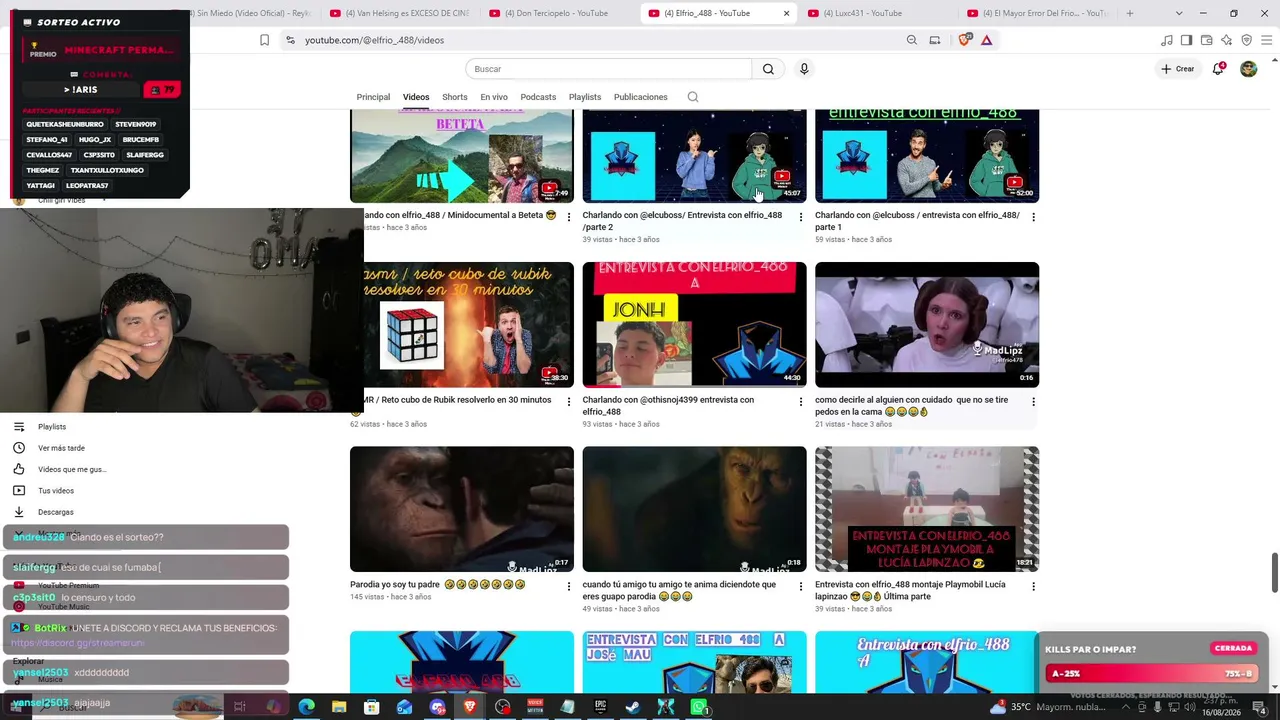Open the channel Publicaciones tab
Image resolution: width=1280 pixels, height=720 pixels.
(x=641, y=97)
